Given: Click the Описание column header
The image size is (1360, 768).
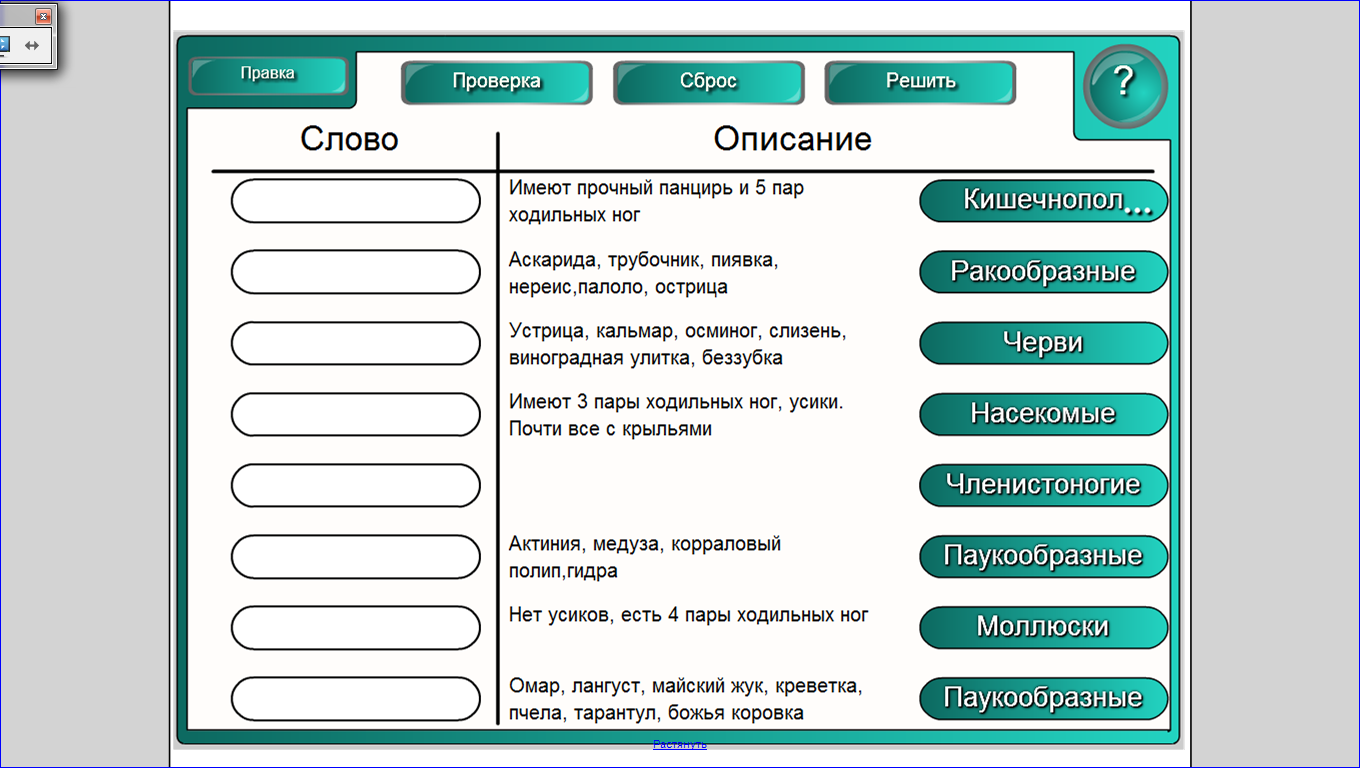Looking at the screenshot, I should 793,139.
